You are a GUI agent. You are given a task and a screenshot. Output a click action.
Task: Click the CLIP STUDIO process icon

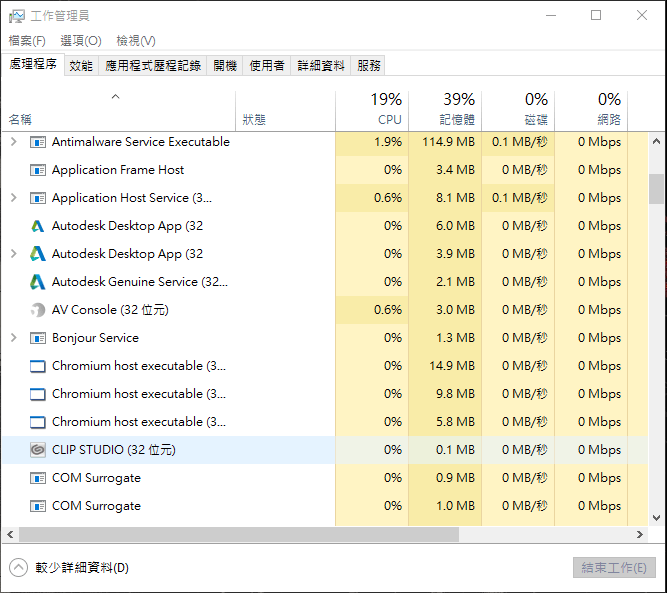click(x=38, y=450)
